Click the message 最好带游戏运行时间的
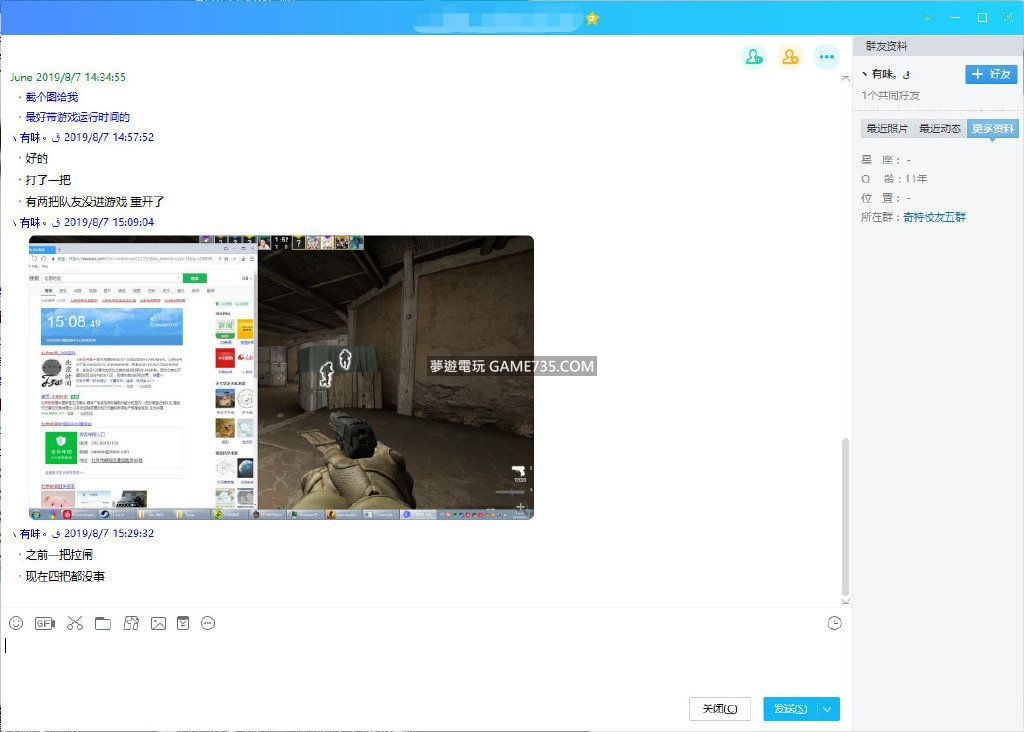 (x=78, y=118)
